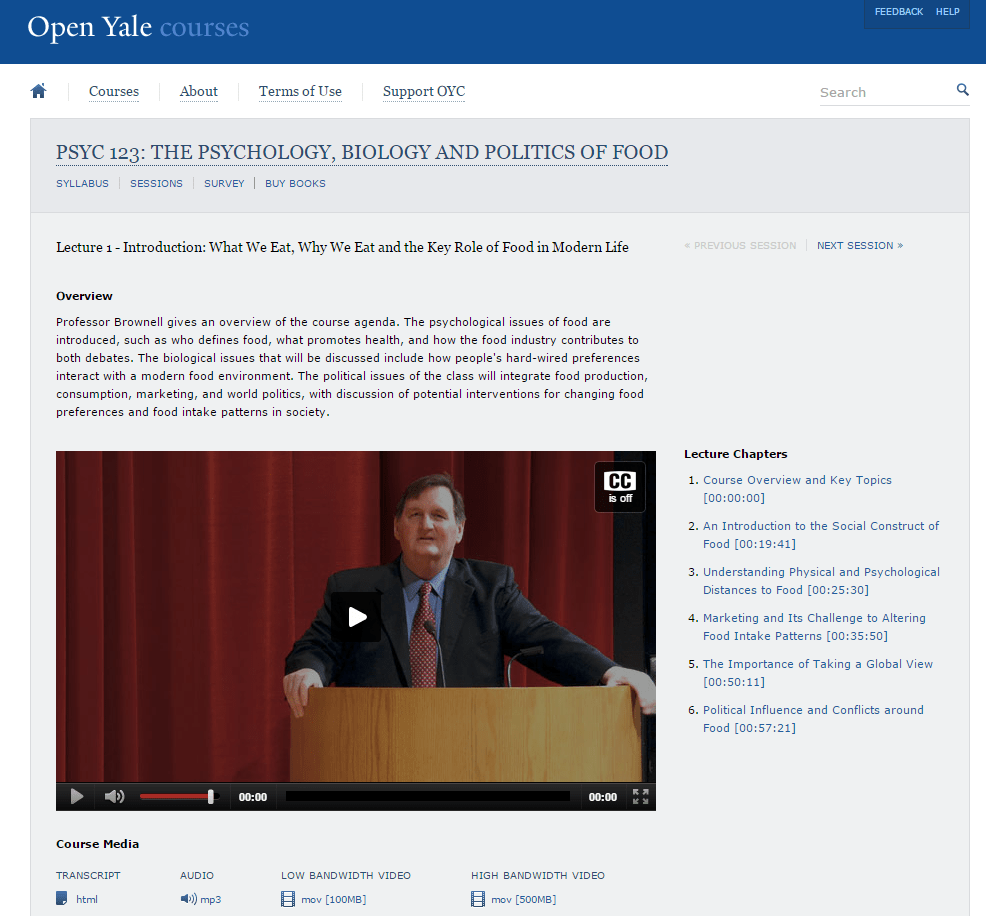Click the home icon in navigation bar
Viewport: 986px width, 916px height.
39,92
